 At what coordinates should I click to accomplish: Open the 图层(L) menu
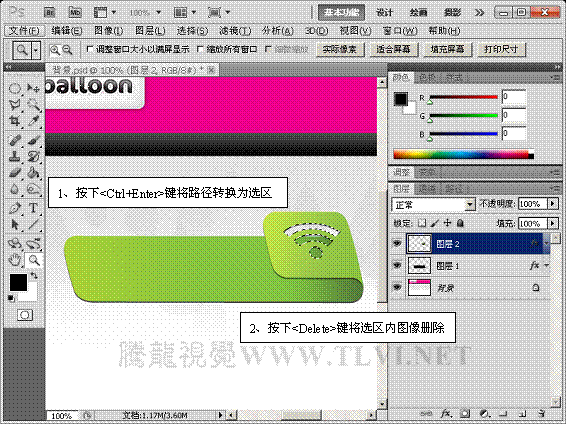pyautogui.click(x=150, y=31)
